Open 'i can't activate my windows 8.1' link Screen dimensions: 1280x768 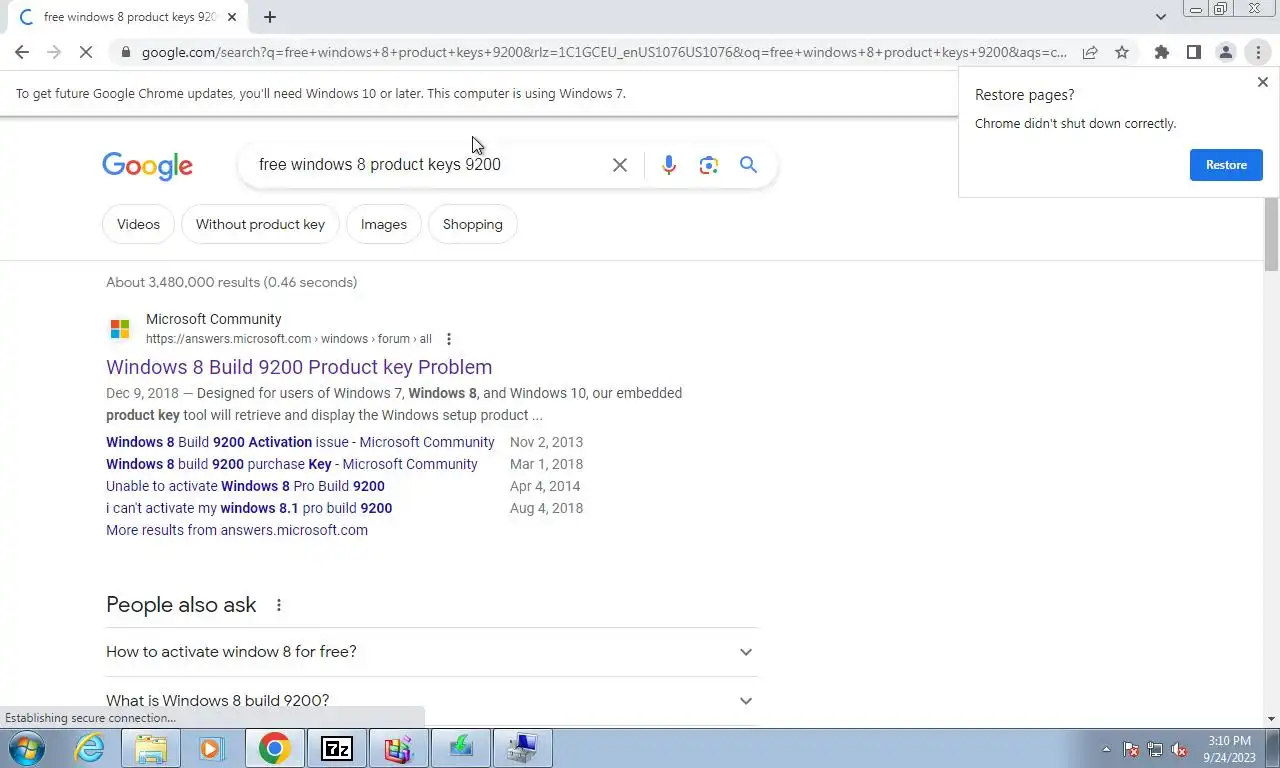(x=249, y=508)
